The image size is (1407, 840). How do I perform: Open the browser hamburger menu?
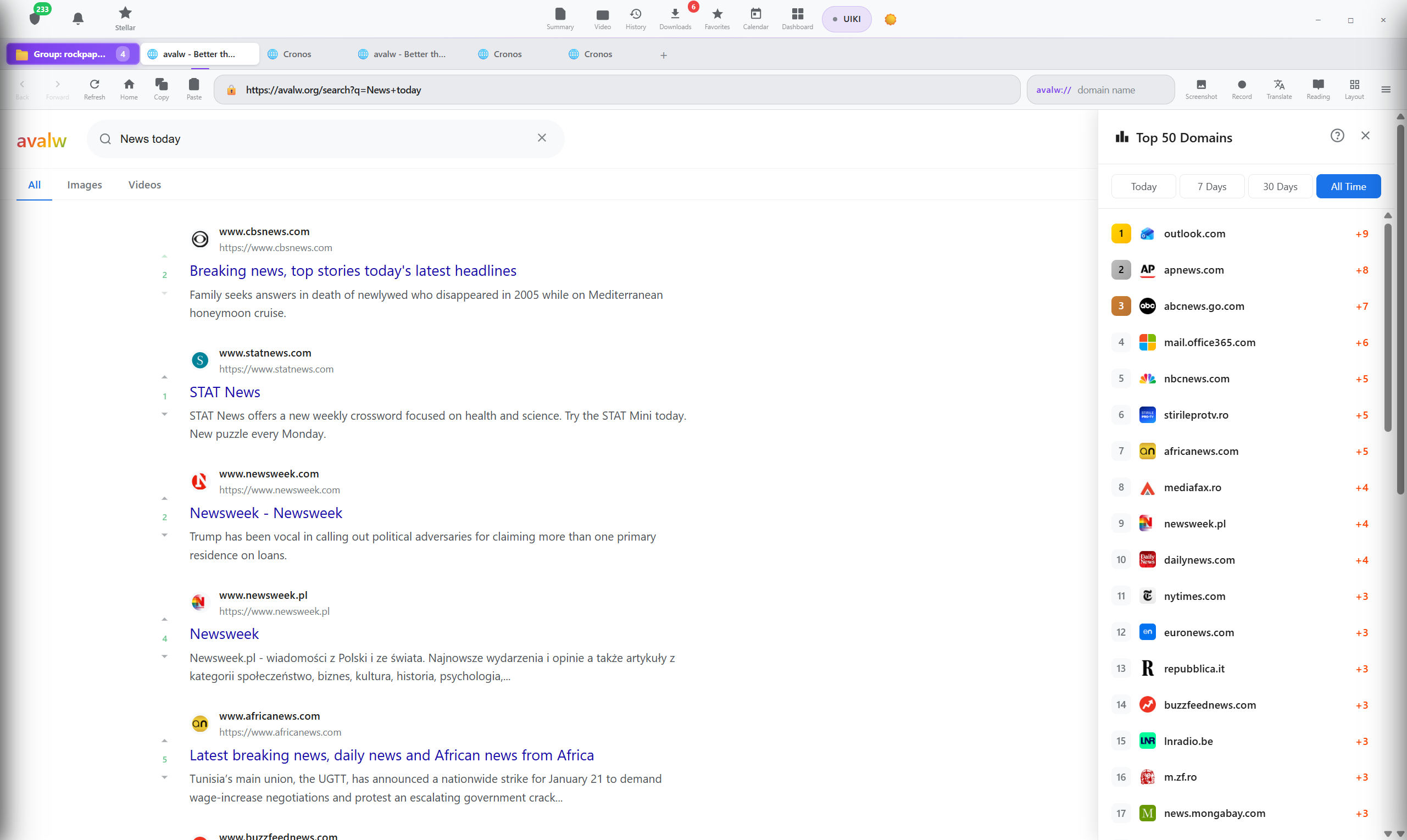(1387, 89)
